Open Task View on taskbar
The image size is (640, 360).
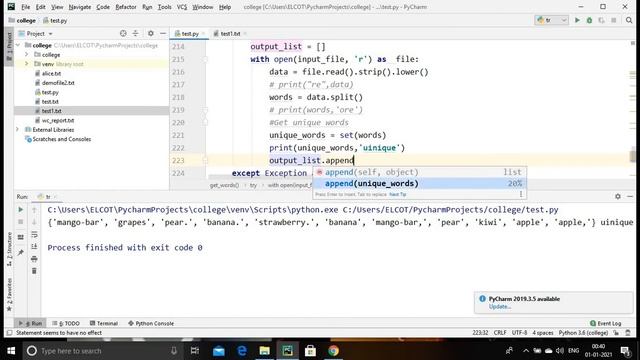point(195,351)
